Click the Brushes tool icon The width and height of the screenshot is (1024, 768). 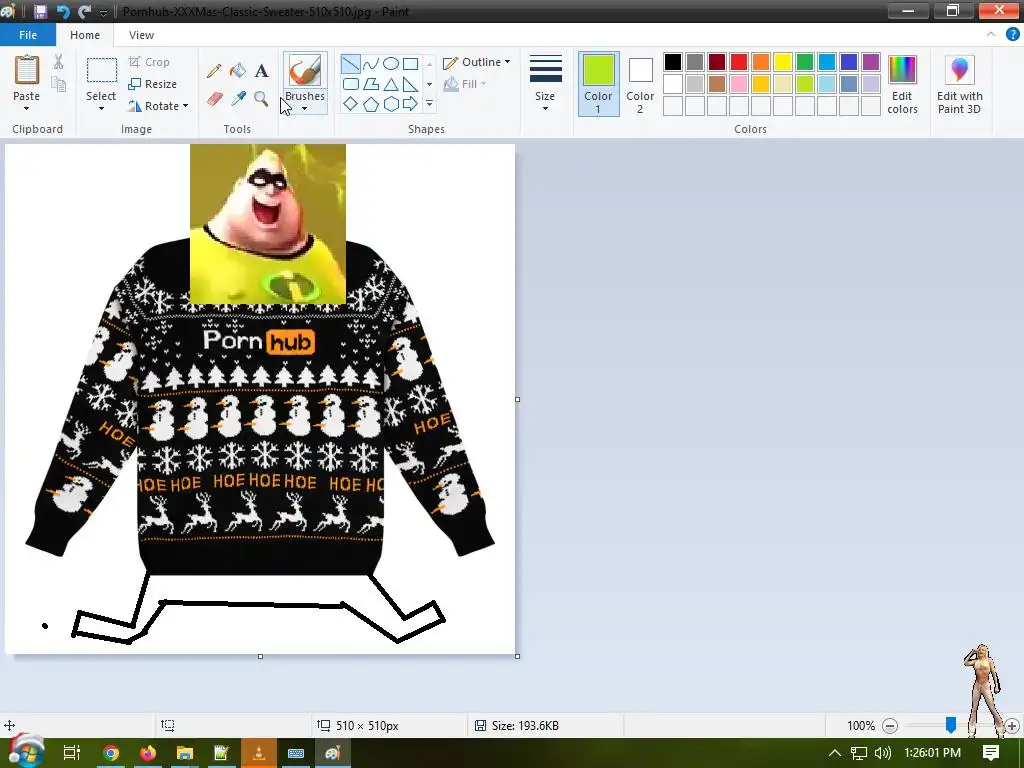tap(305, 70)
